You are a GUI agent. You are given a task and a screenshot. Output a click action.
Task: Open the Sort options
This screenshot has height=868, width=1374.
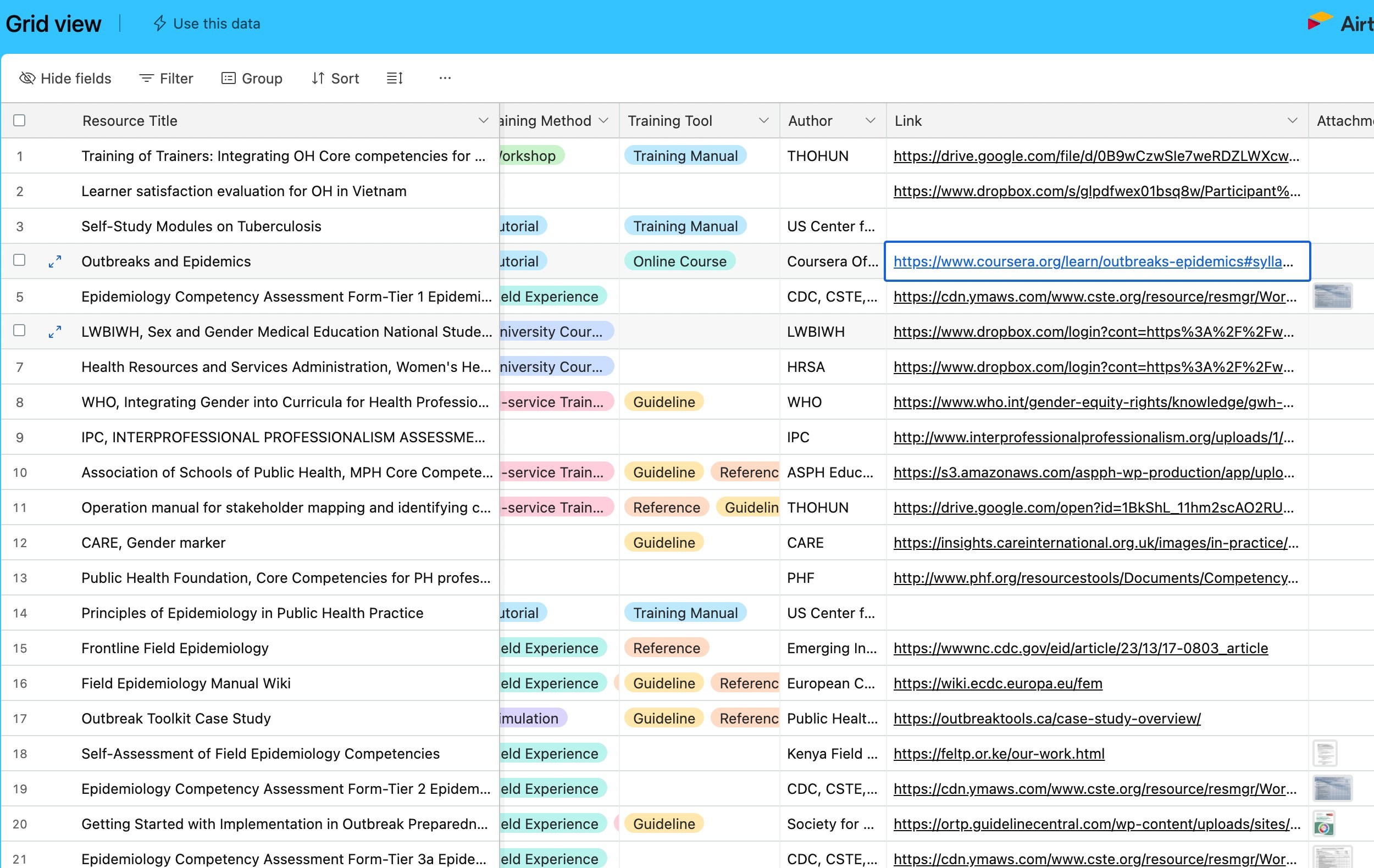[335, 78]
